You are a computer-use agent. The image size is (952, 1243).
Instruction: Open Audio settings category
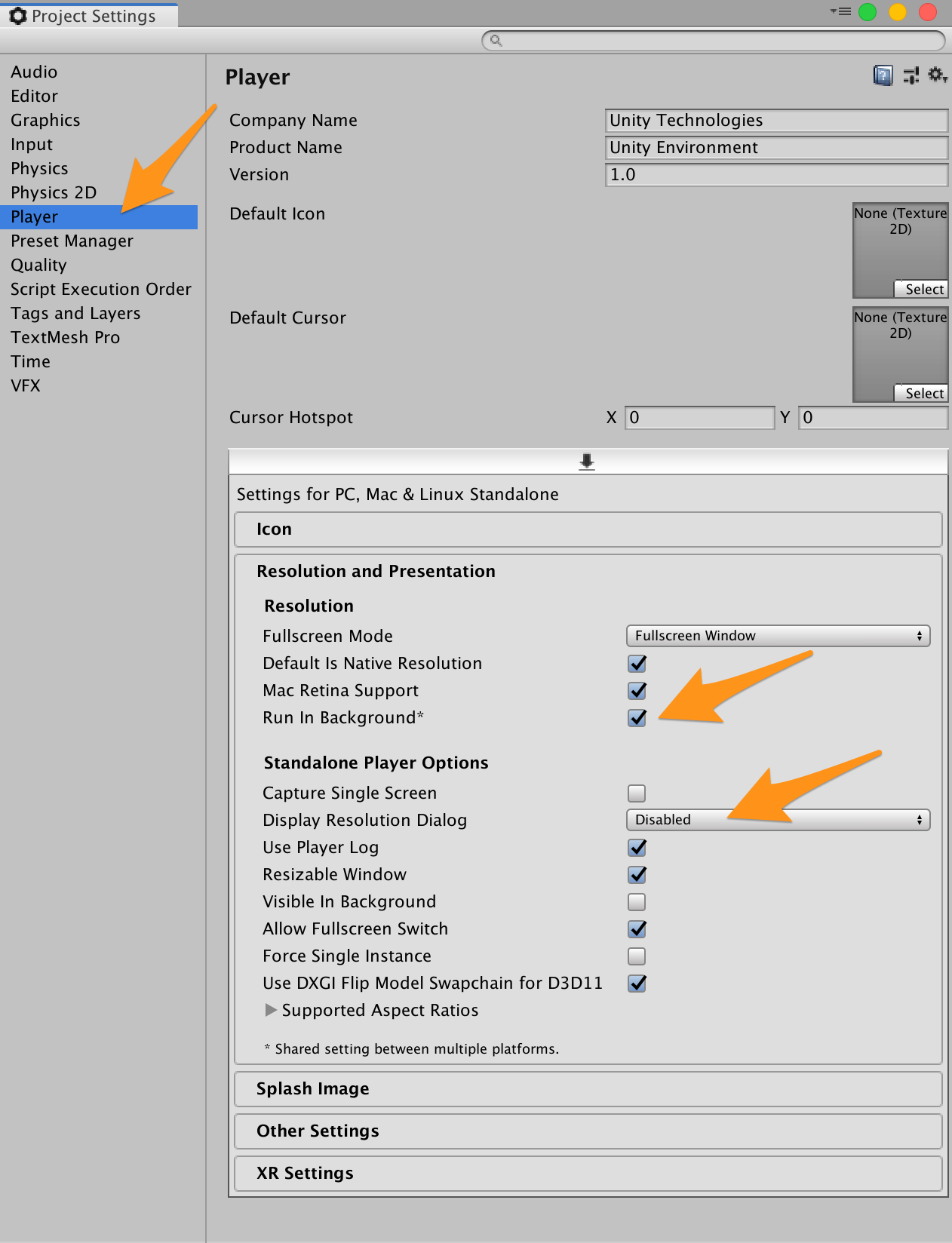[x=99, y=72]
